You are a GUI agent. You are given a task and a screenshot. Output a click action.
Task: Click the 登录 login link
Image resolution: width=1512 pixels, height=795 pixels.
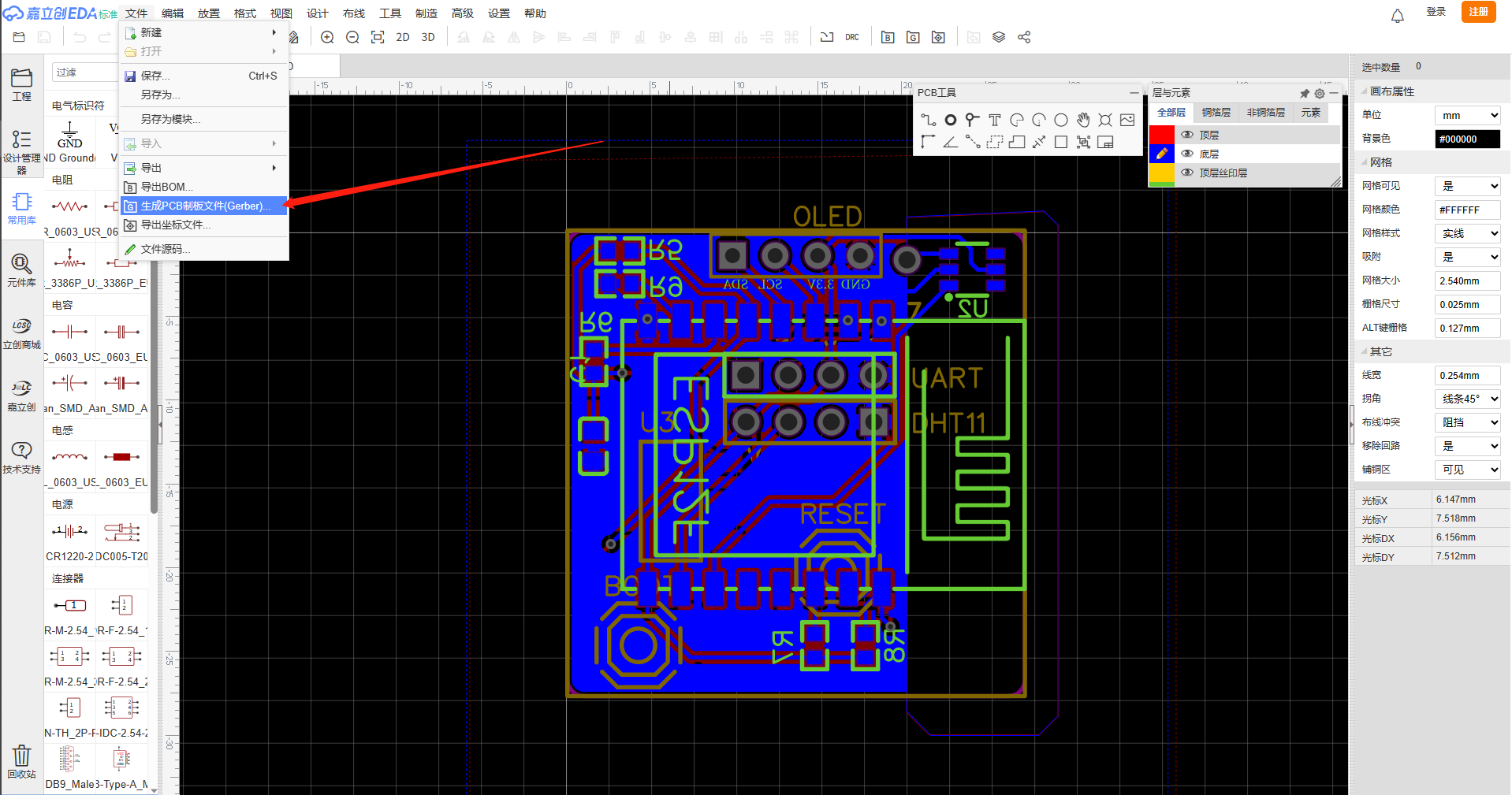1436,12
